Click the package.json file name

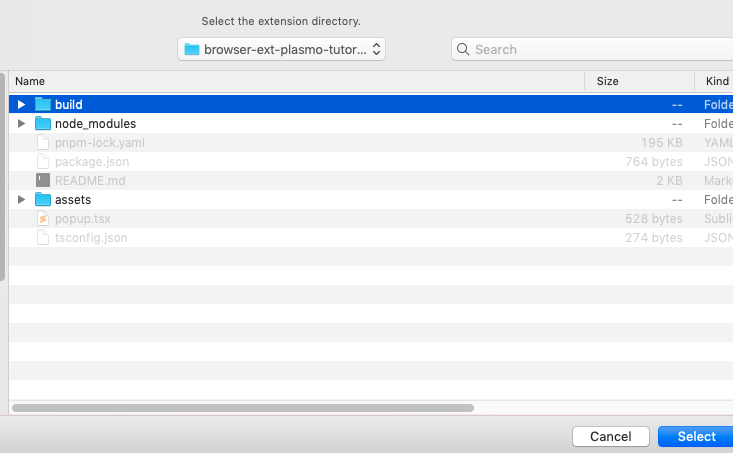point(92,162)
